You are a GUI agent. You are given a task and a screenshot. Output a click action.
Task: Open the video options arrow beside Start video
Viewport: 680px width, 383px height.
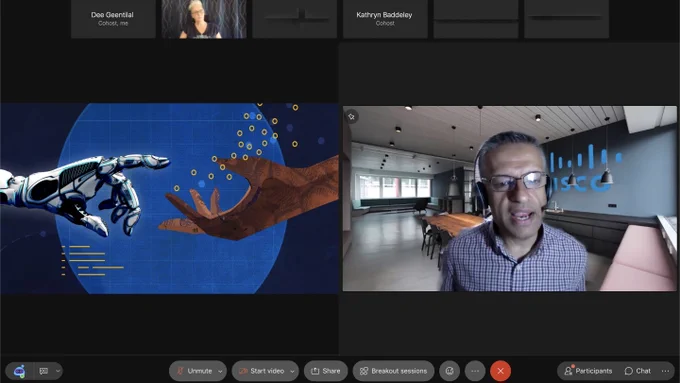[292, 371]
